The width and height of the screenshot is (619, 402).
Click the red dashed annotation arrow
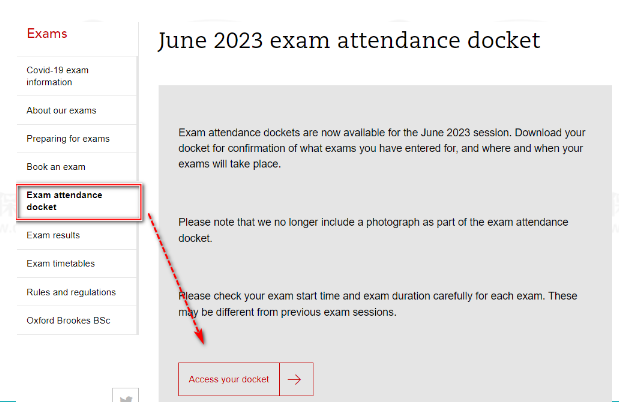176,272
